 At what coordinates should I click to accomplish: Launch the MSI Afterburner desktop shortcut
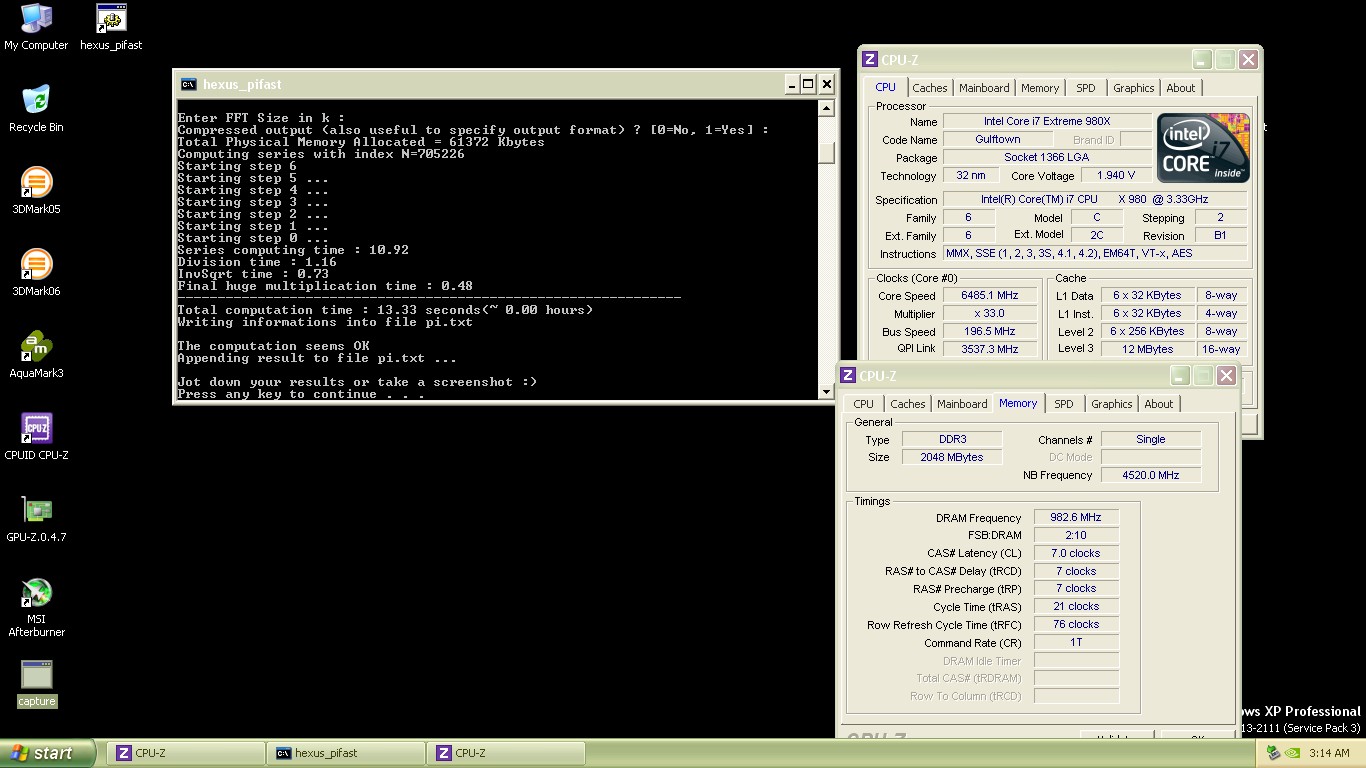[x=36, y=607]
